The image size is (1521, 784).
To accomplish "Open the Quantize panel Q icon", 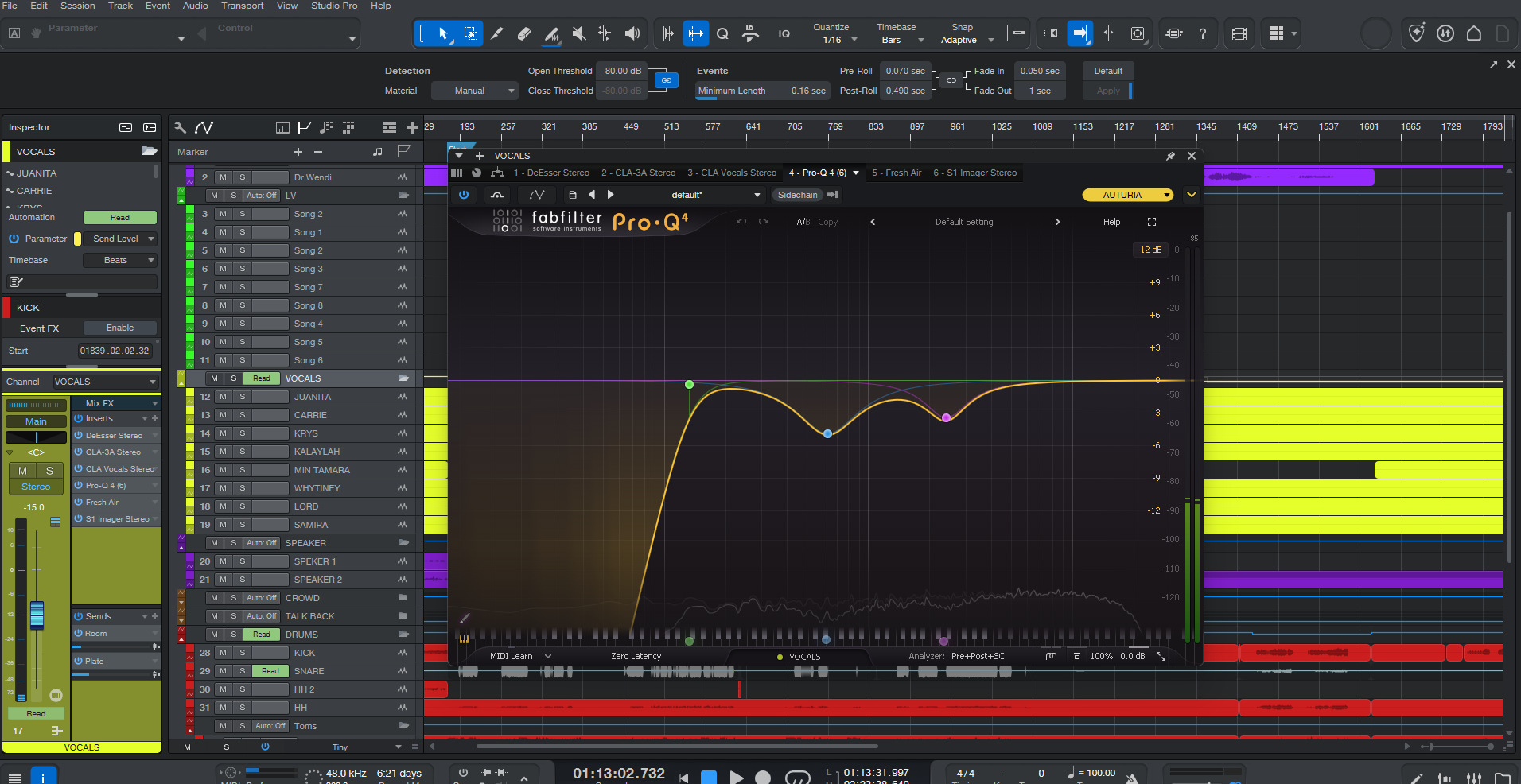I will pyautogui.click(x=722, y=33).
